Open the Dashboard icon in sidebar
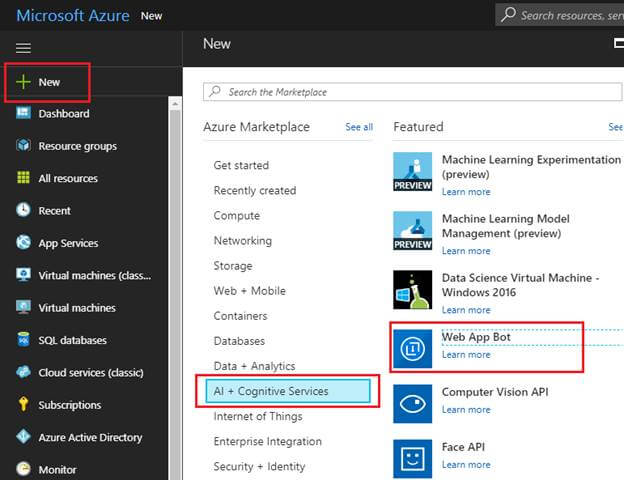624x480 pixels. click(x=23, y=113)
